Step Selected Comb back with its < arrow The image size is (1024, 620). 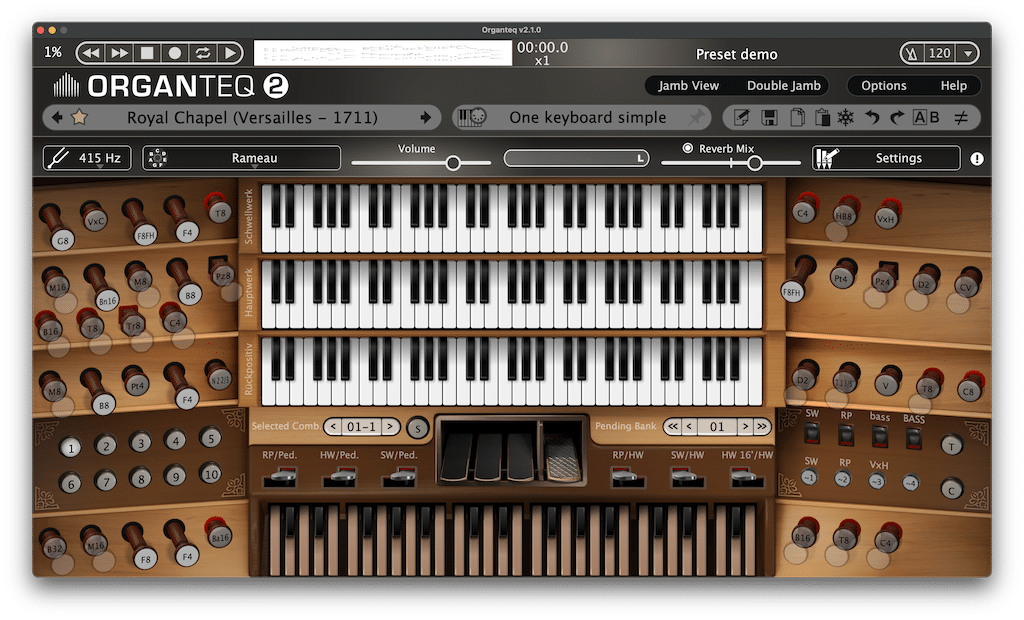(x=333, y=427)
